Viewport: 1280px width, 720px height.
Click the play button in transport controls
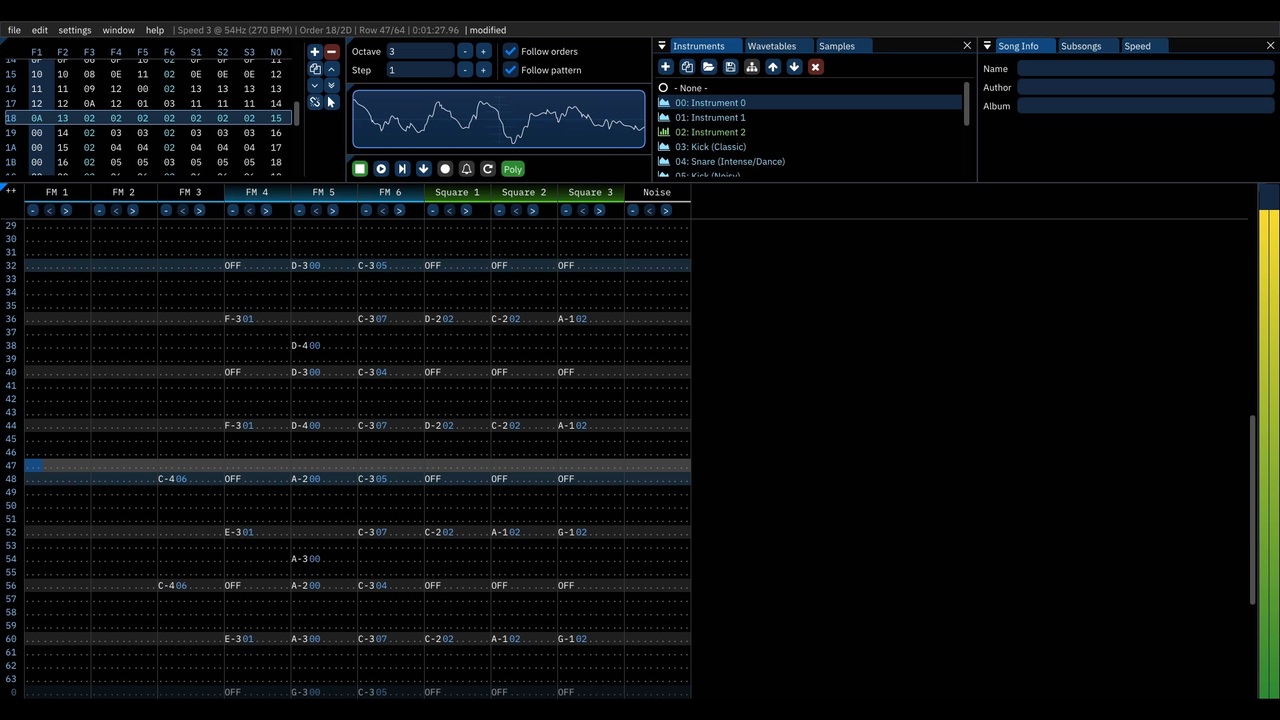(381, 169)
